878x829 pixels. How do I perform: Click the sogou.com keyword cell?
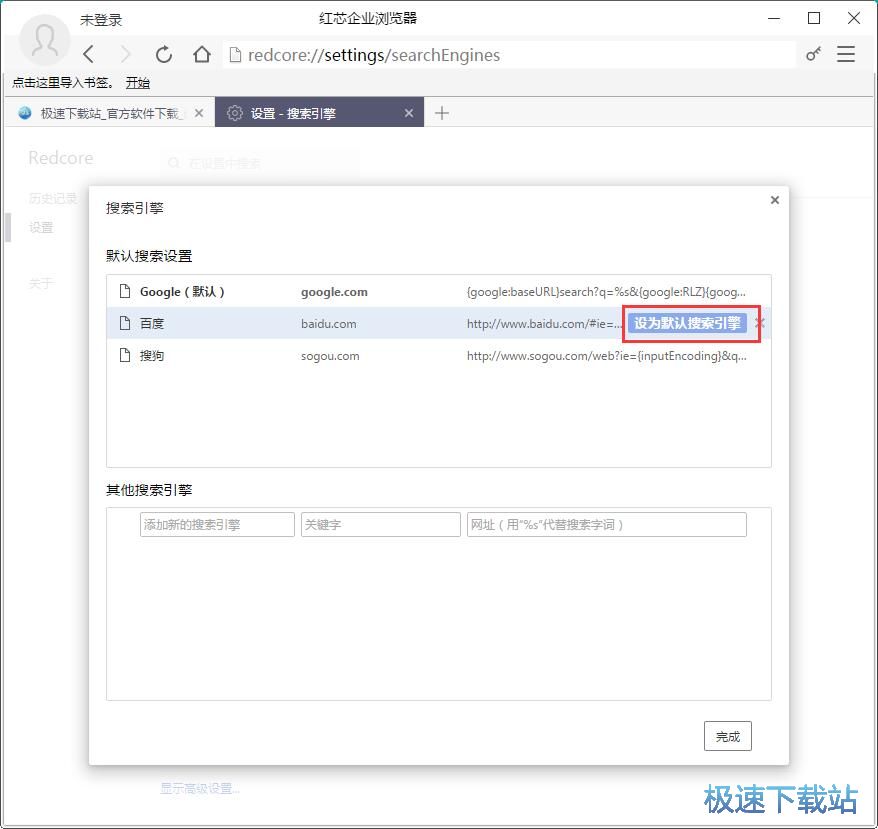[330, 356]
